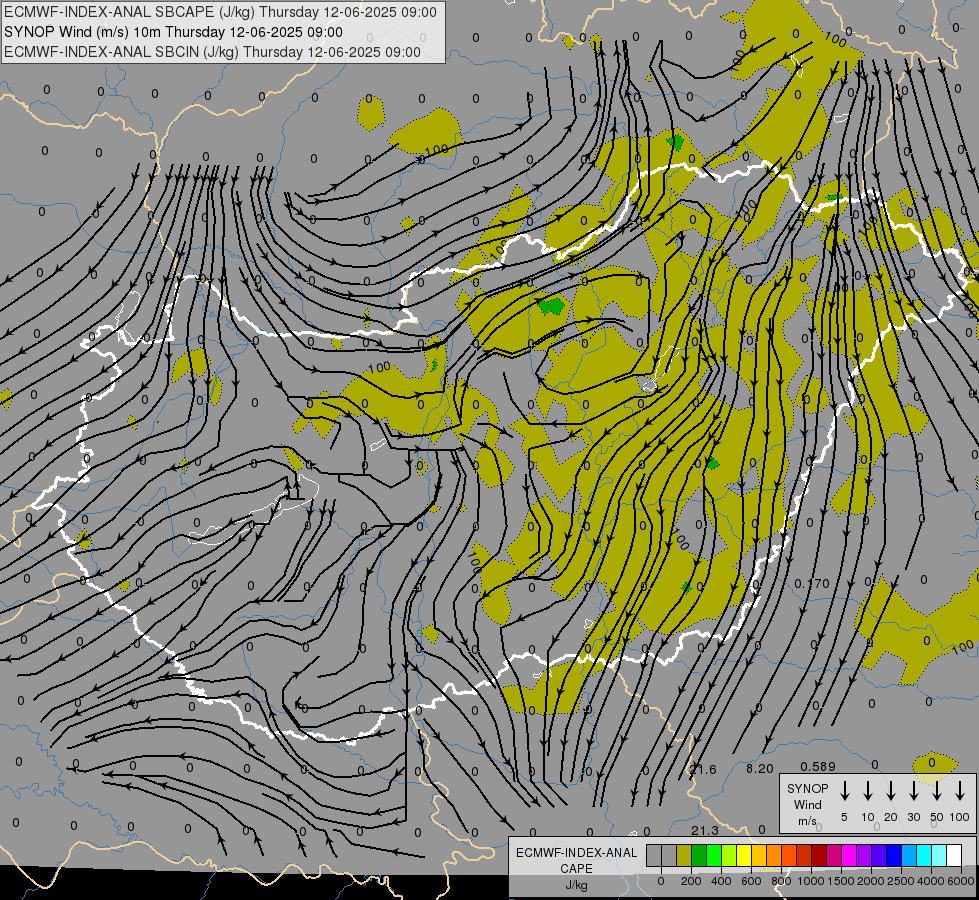The width and height of the screenshot is (979, 900).
Task: Select the lime yellow-green legend swatch
Action: 729,855
